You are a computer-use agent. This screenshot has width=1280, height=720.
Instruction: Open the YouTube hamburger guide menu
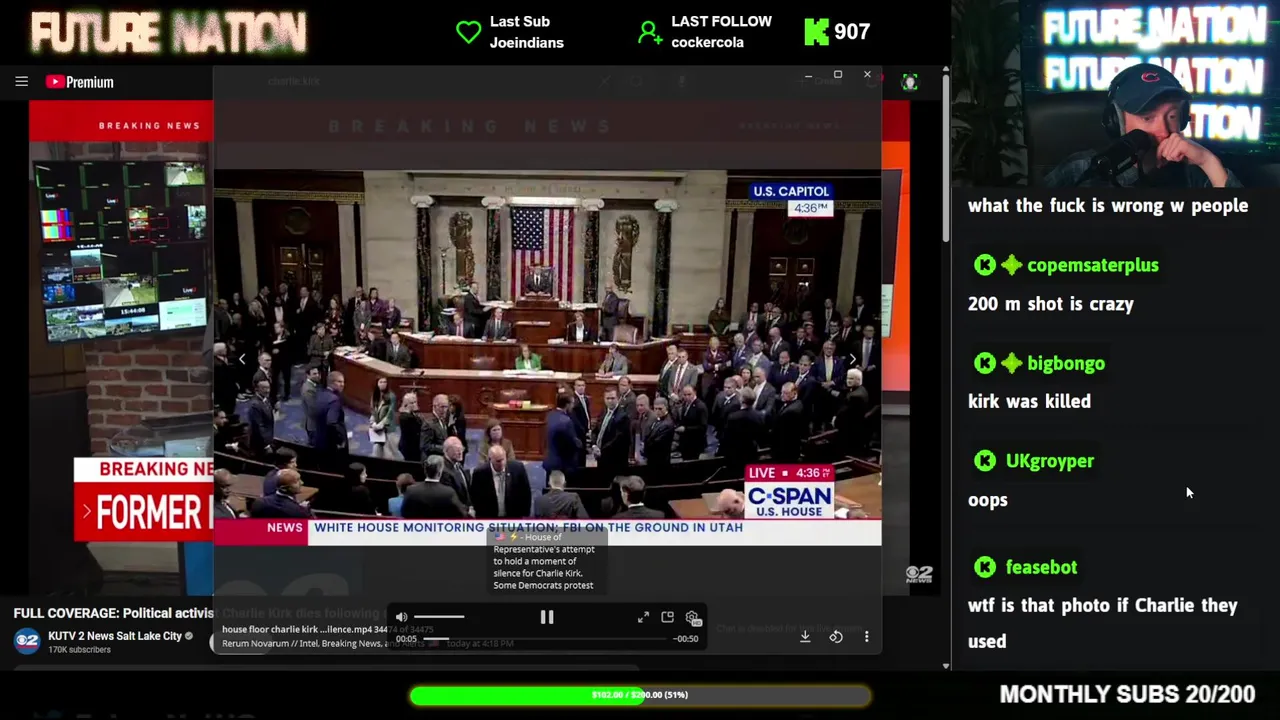[21, 82]
